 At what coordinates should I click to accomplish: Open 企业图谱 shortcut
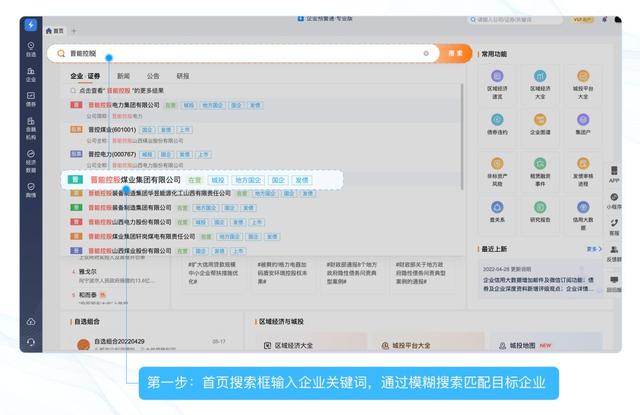pos(540,124)
